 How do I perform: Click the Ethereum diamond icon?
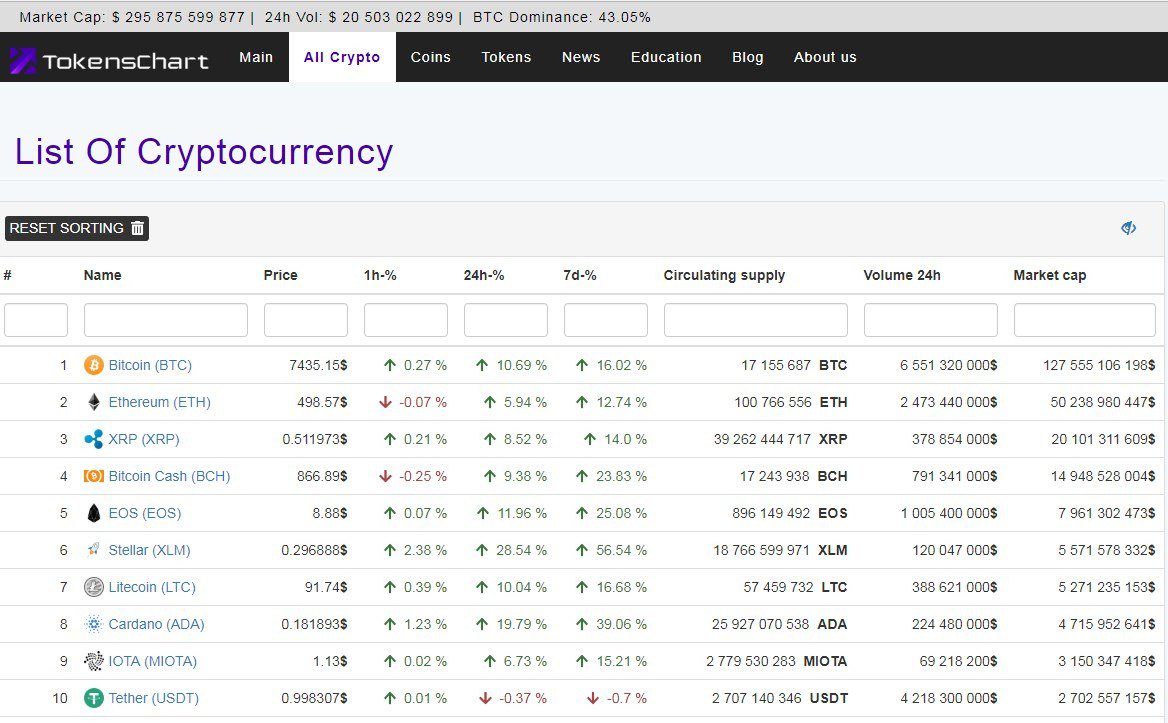[x=93, y=402]
